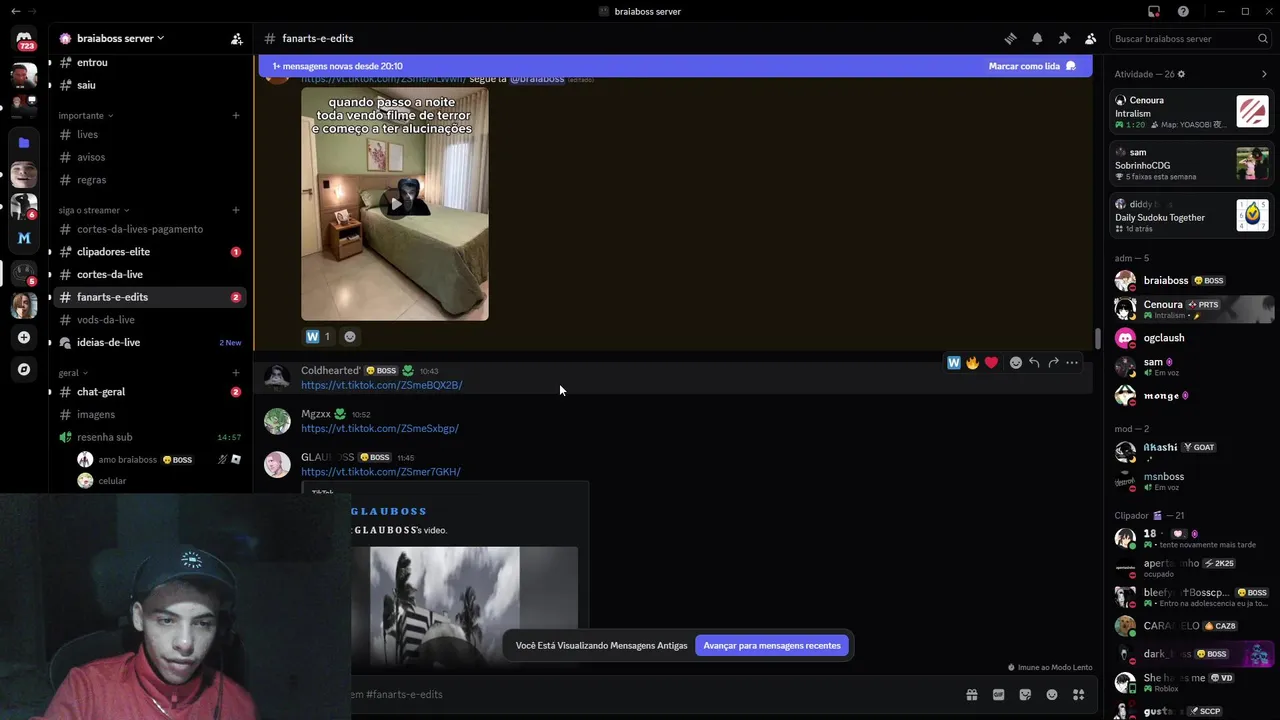Open Discover servers compass icon
Screen dimensions: 1280x720
coord(24,369)
